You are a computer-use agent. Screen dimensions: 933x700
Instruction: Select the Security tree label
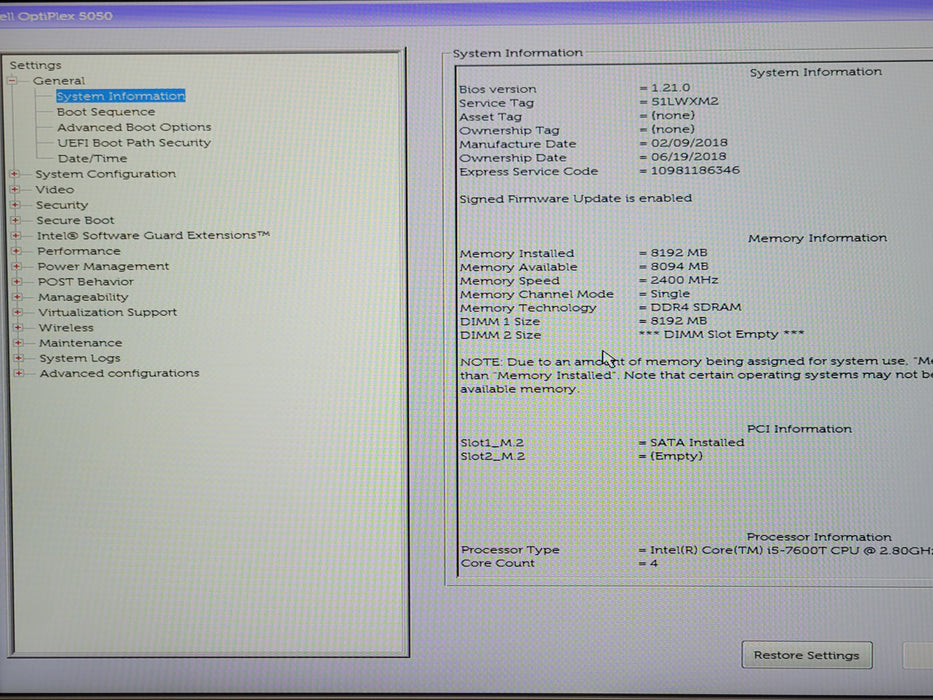(62, 205)
